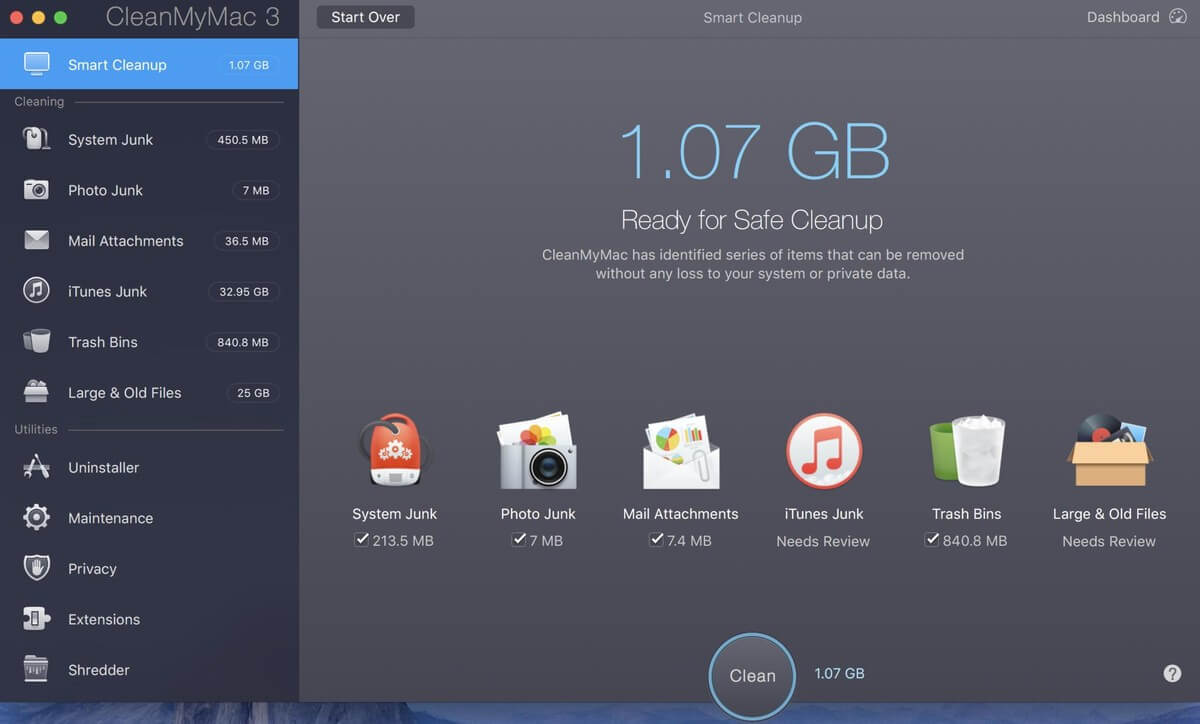Click the System Junk vacuum icon in sidebar
The image size is (1200, 724).
point(37,140)
